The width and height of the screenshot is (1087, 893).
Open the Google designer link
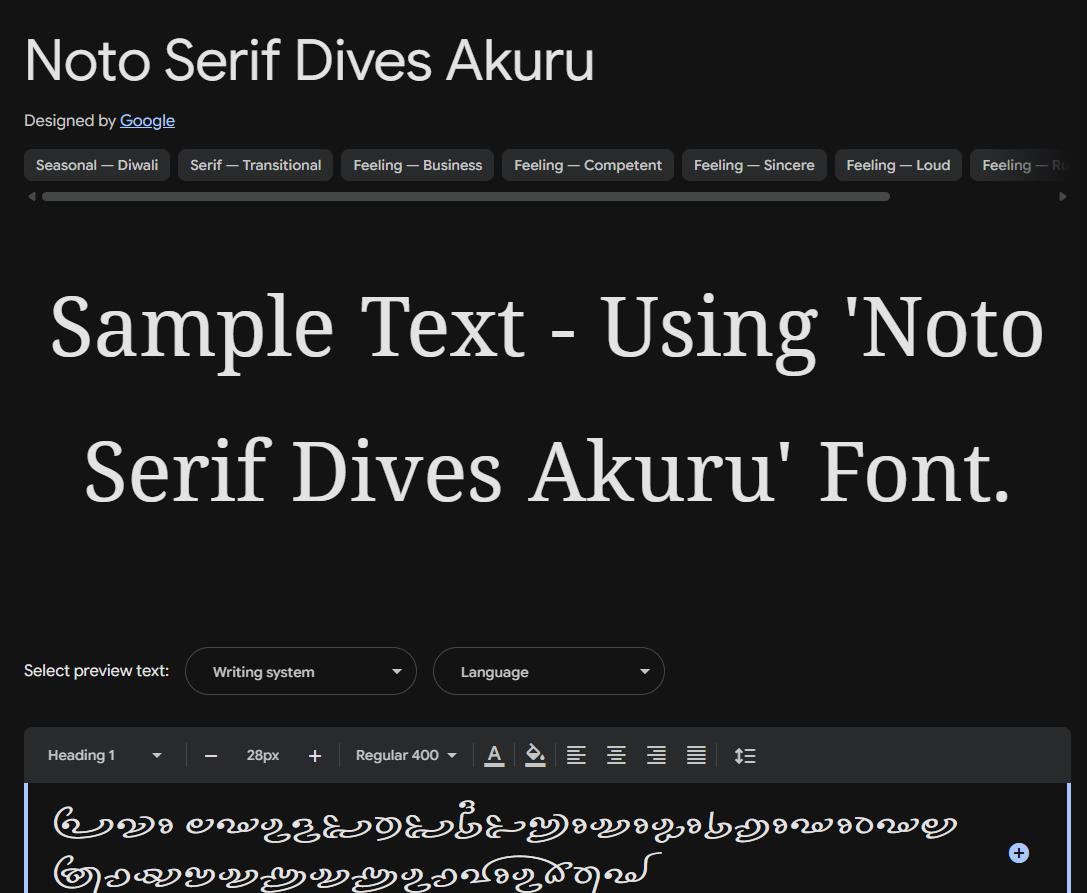click(x=147, y=121)
